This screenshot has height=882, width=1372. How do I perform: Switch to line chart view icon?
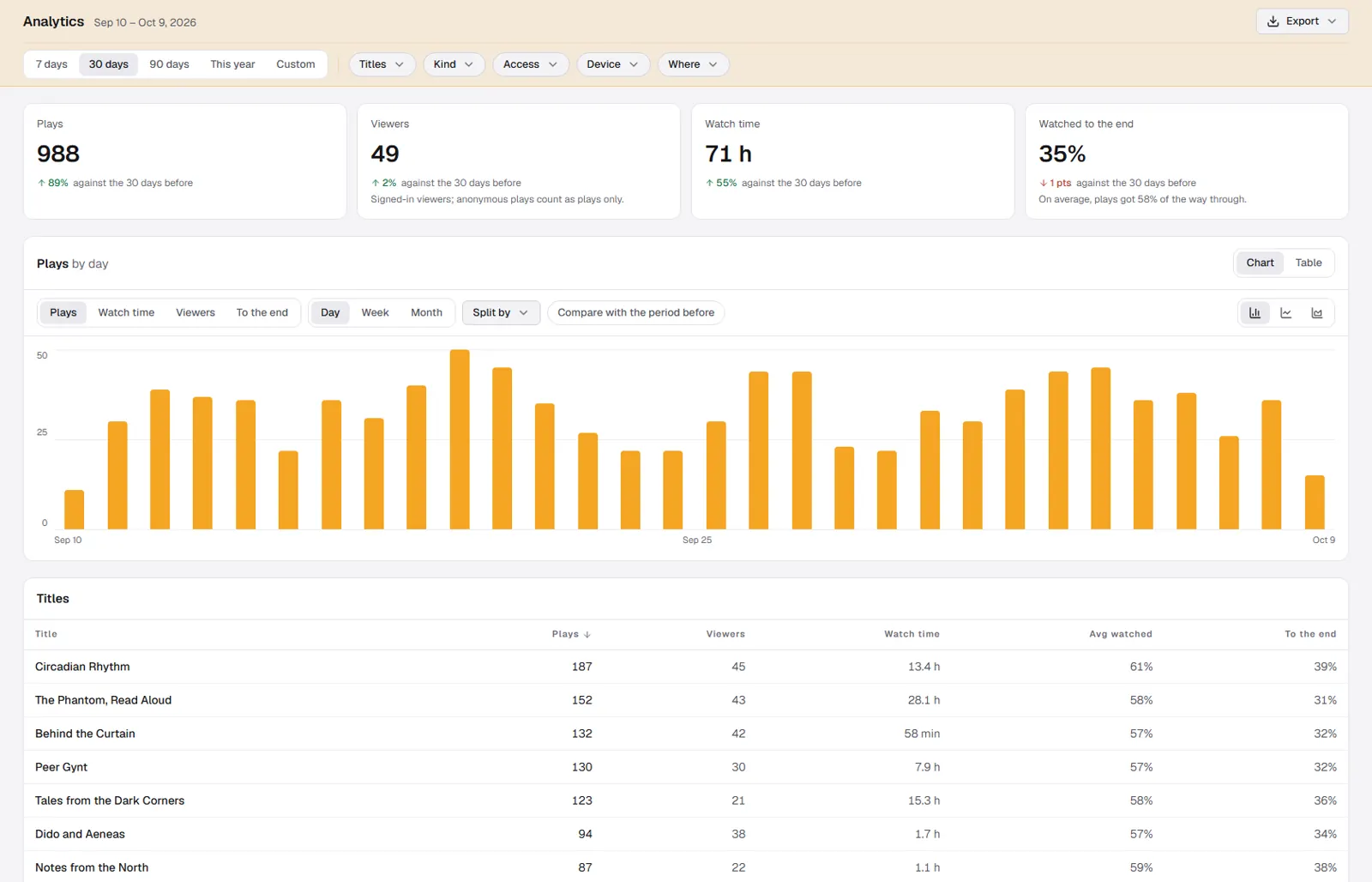(x=1286, y=313)
